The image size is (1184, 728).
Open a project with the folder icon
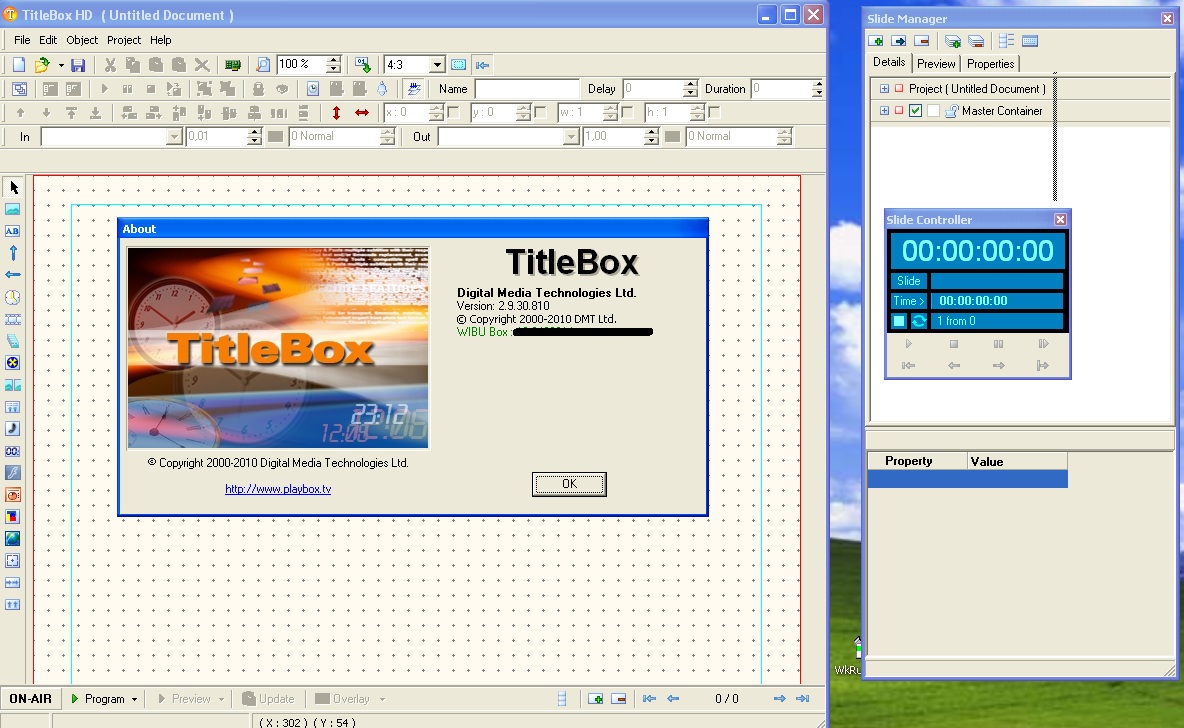43,64
